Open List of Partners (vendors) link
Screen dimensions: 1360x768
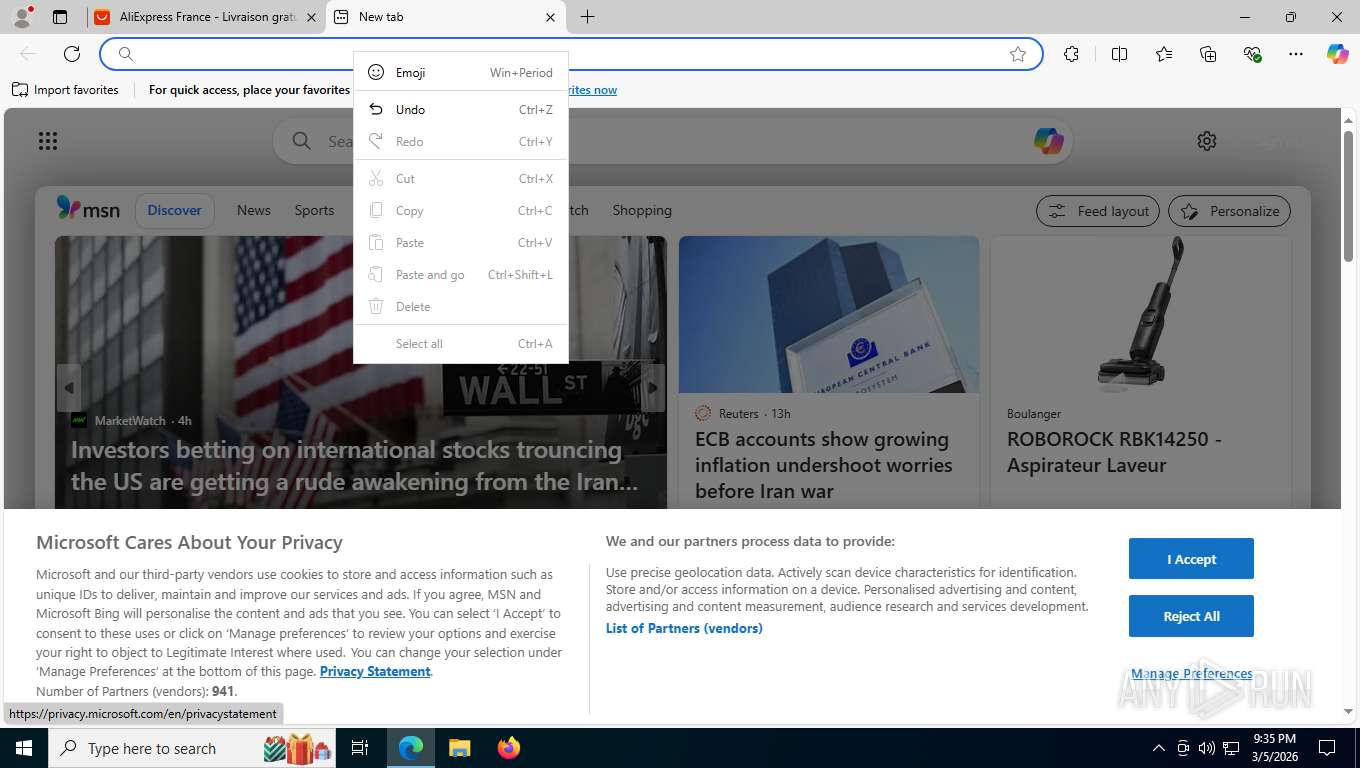pos(684,628)
